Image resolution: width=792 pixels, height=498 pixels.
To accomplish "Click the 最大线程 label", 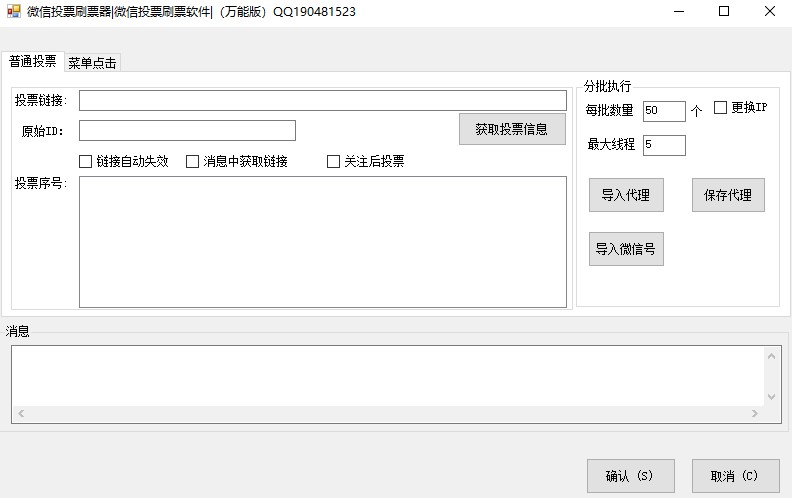I will [611, 144].
